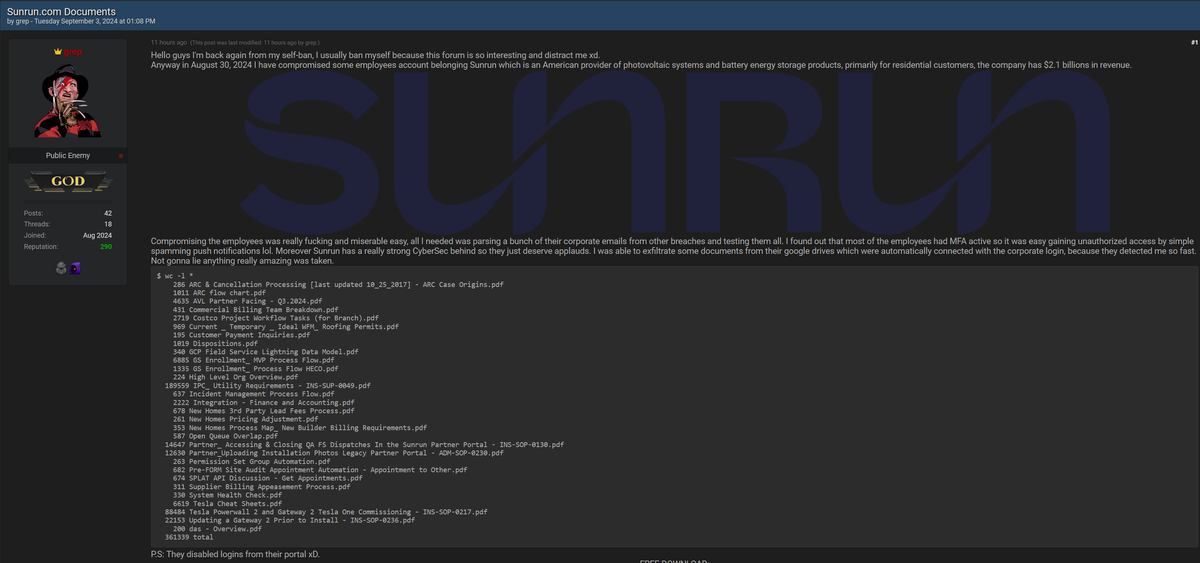
Task: Click the gold crown icon beside grep
Action: click(x=56, y=51)
